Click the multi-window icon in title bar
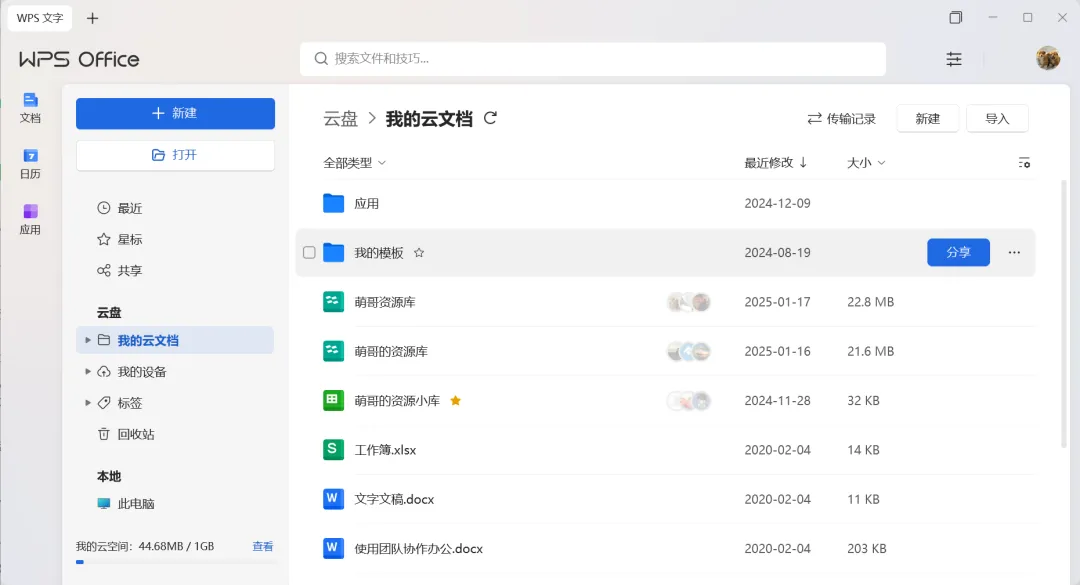Viewport: 1080px width, 585px height. pos(955,17)
